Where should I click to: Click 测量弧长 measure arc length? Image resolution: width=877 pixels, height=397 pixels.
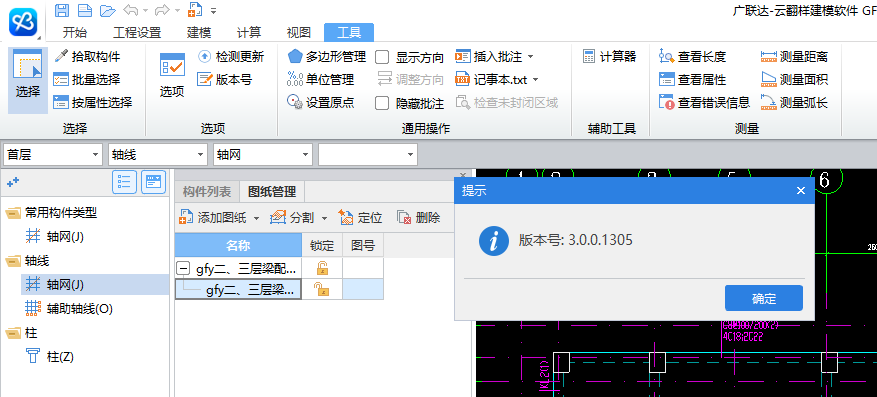794,102
